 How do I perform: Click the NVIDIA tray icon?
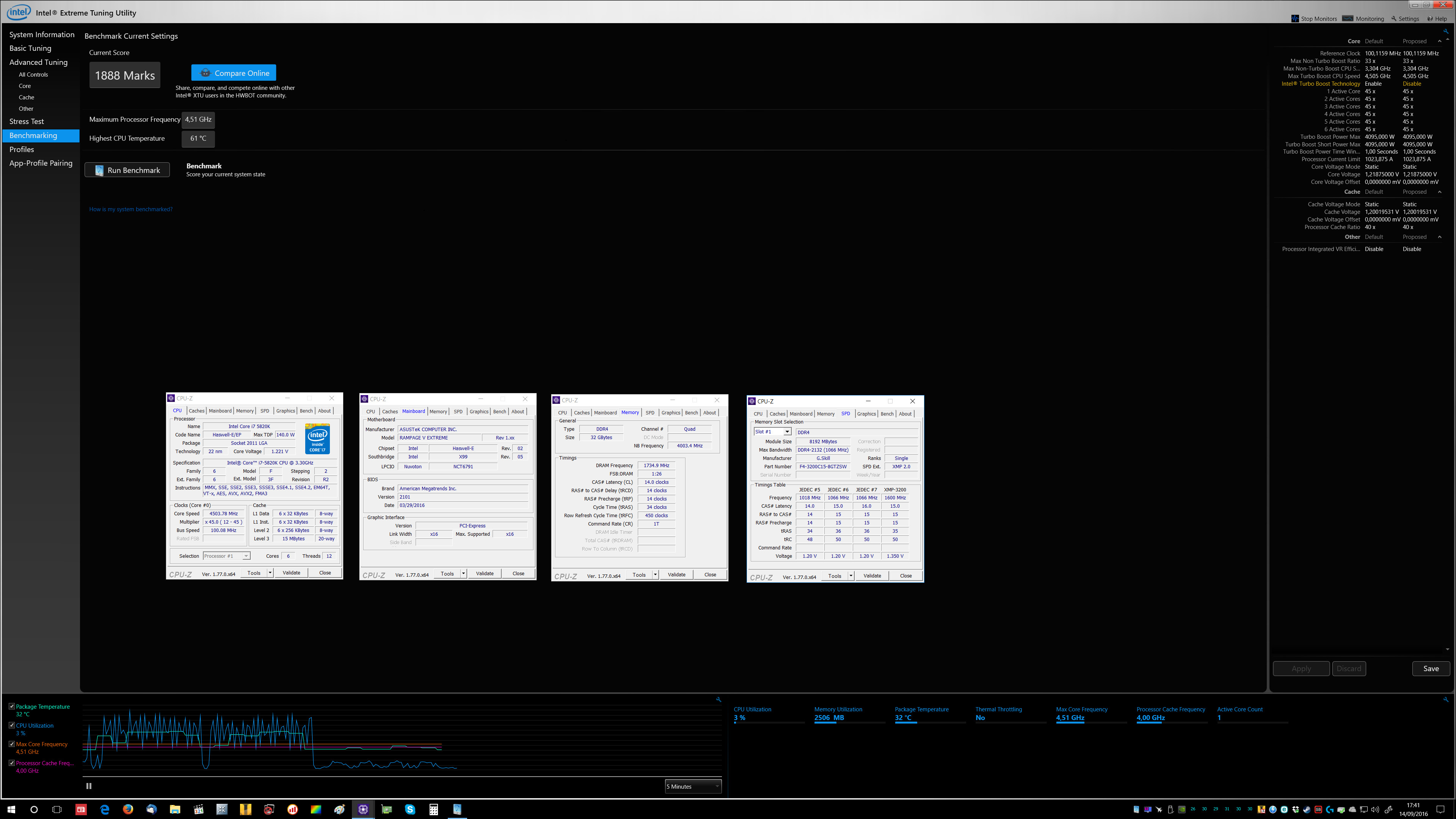click(1182, 810)
